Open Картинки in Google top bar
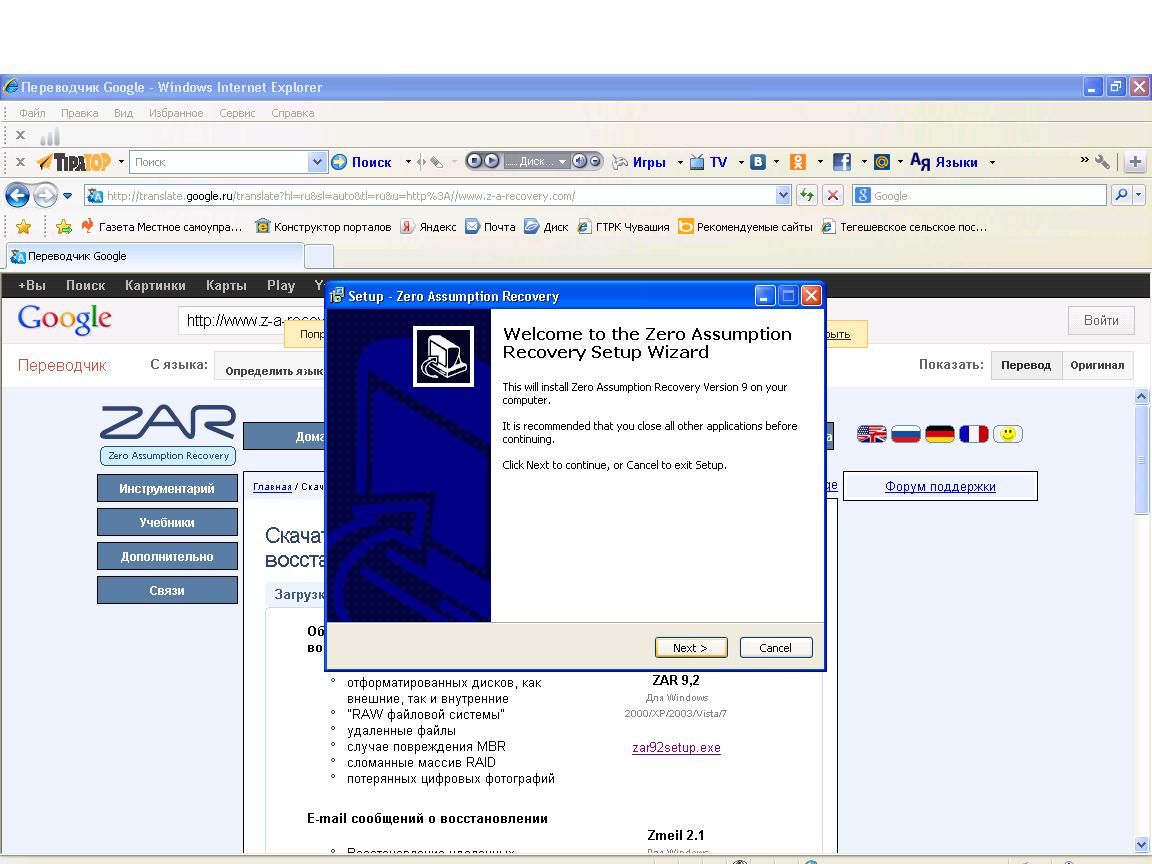Viewport: 1152px width, 864px height. pos(155,285)
